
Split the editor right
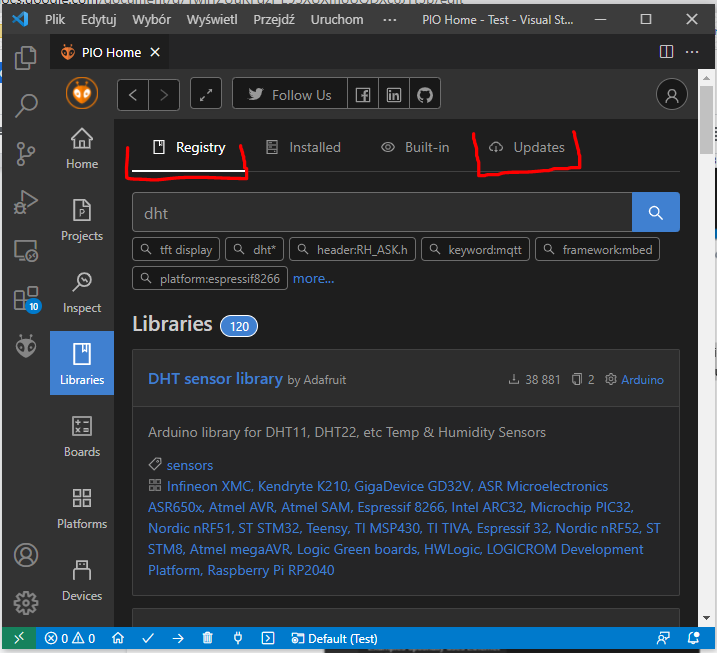666,52
